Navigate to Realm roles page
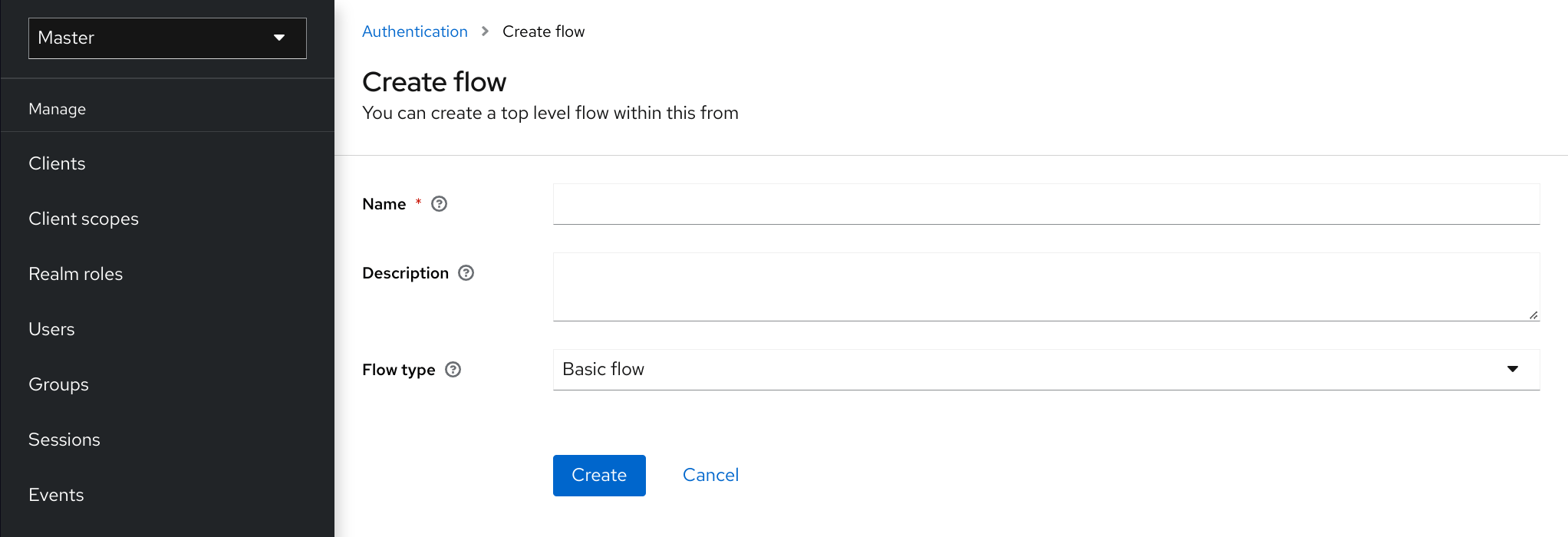This screenshot has height=537, width=1568. point(75,274)
